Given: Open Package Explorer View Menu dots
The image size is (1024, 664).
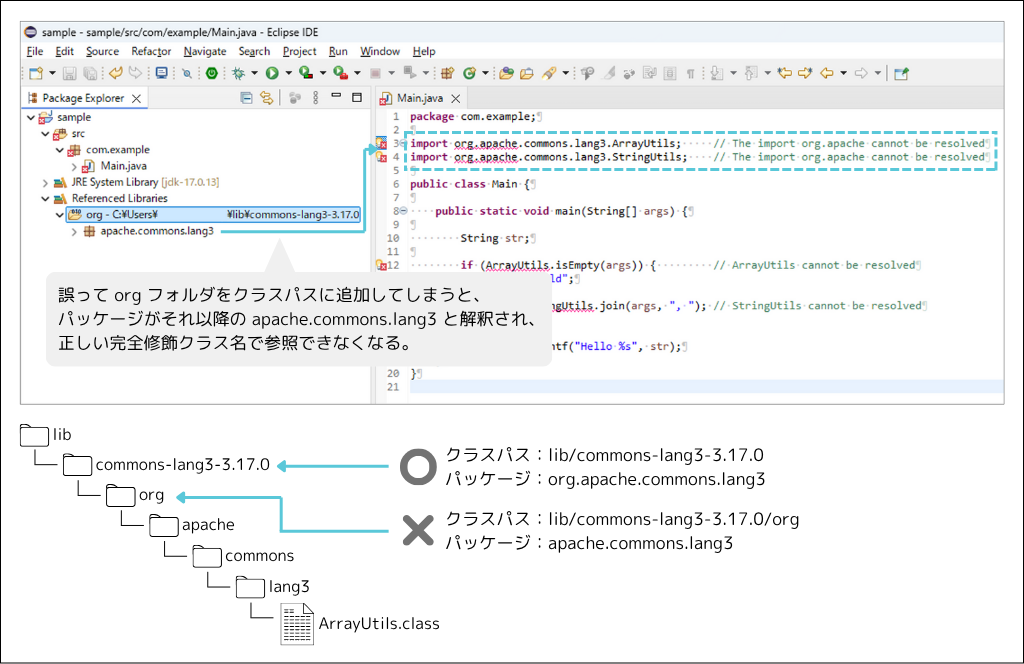Looking at the screenshot, I should [315, 98].
